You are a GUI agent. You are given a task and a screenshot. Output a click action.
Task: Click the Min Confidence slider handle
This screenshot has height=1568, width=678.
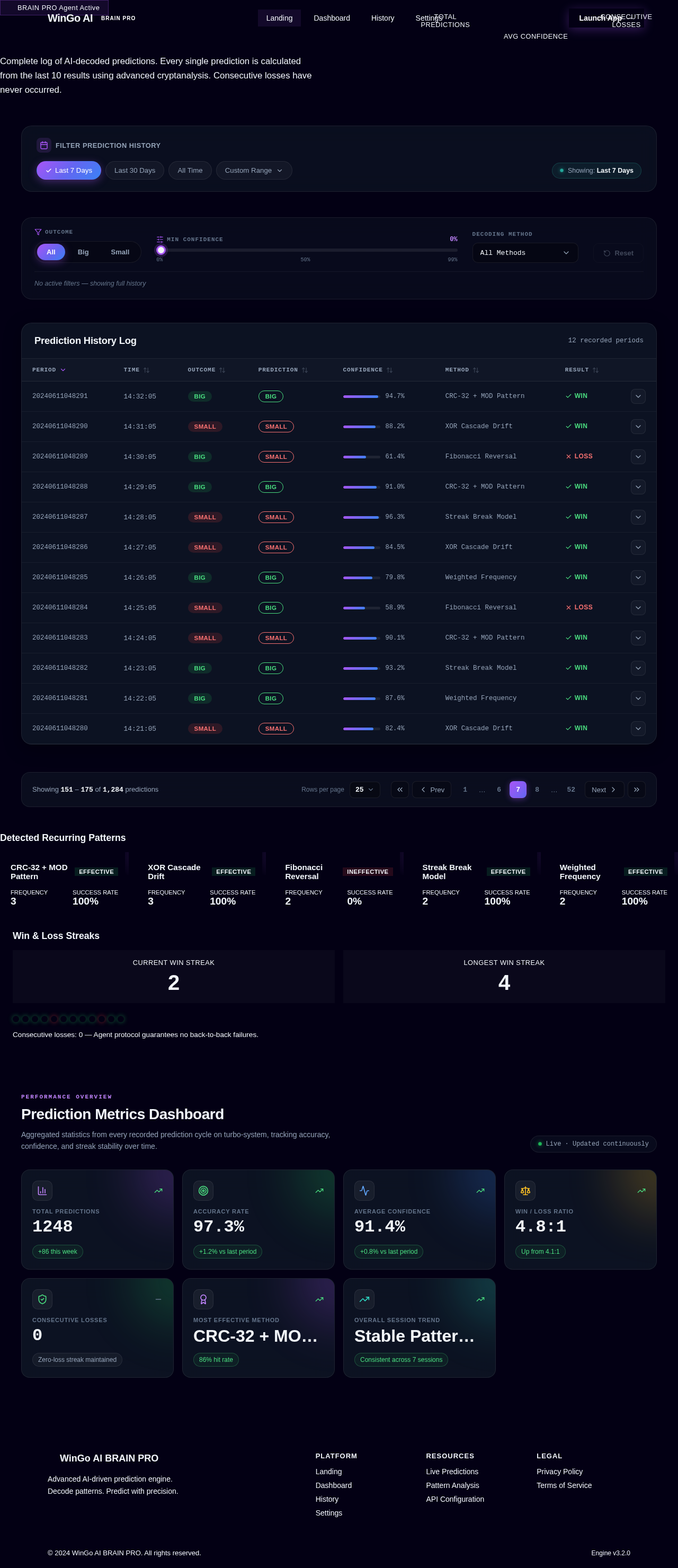pos(160,250)
